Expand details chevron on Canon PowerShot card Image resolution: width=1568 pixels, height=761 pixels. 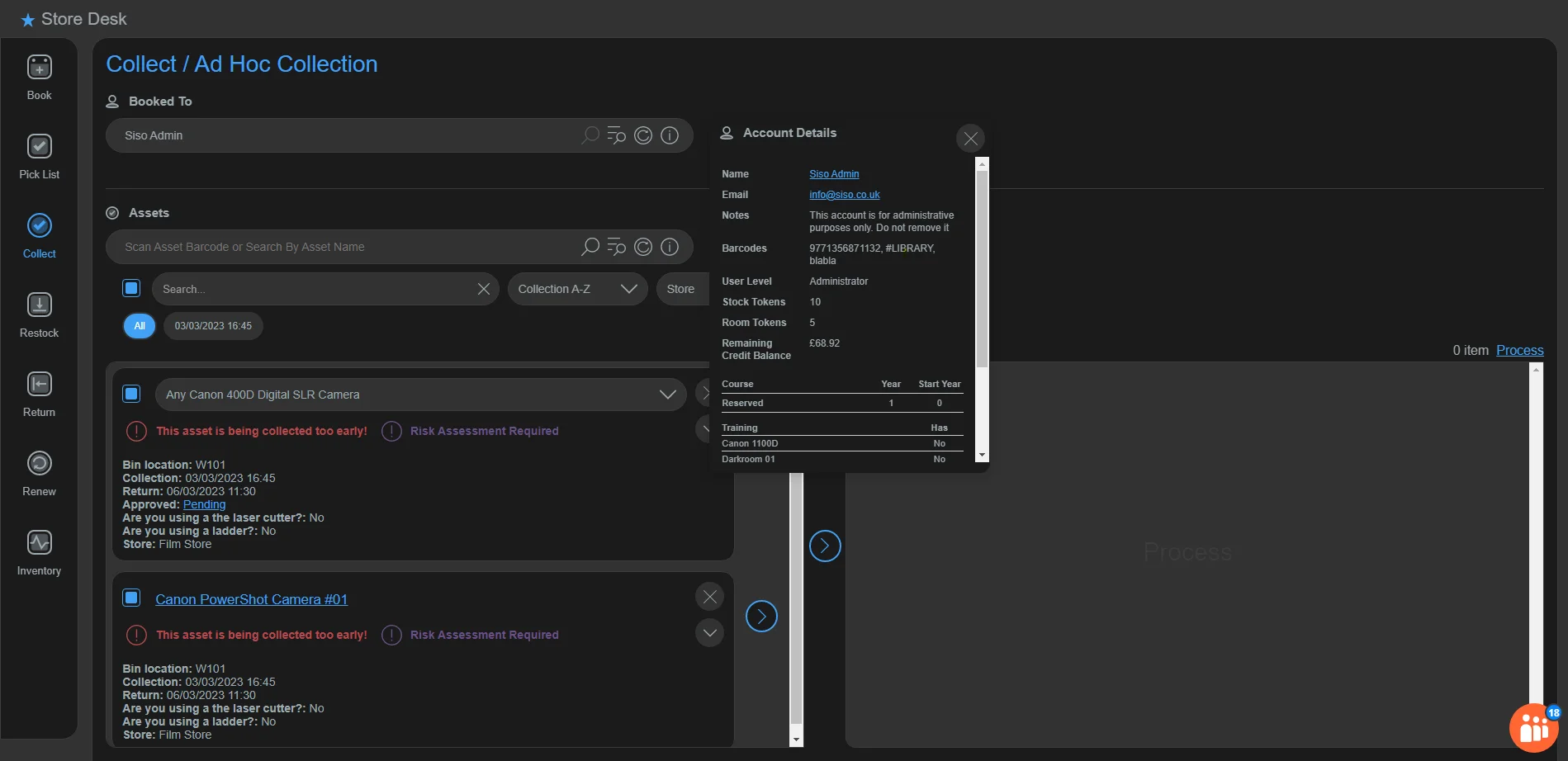tap(709, 633)
